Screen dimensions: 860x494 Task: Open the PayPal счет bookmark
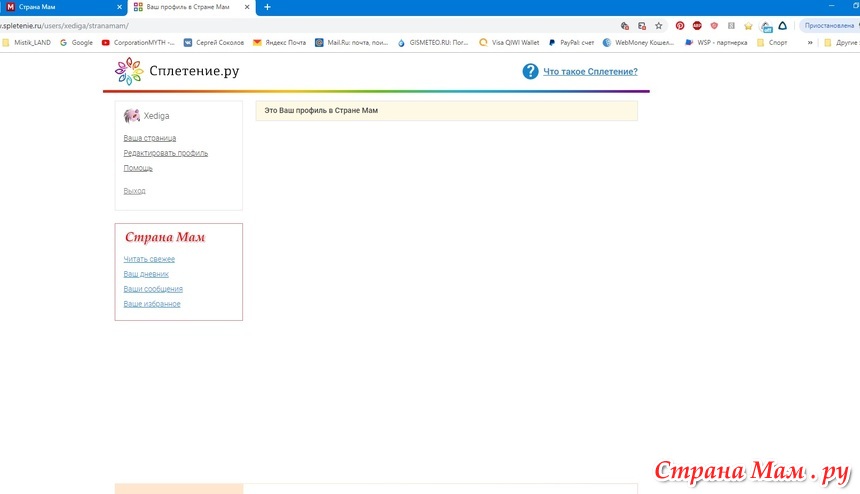pos(571,42)
